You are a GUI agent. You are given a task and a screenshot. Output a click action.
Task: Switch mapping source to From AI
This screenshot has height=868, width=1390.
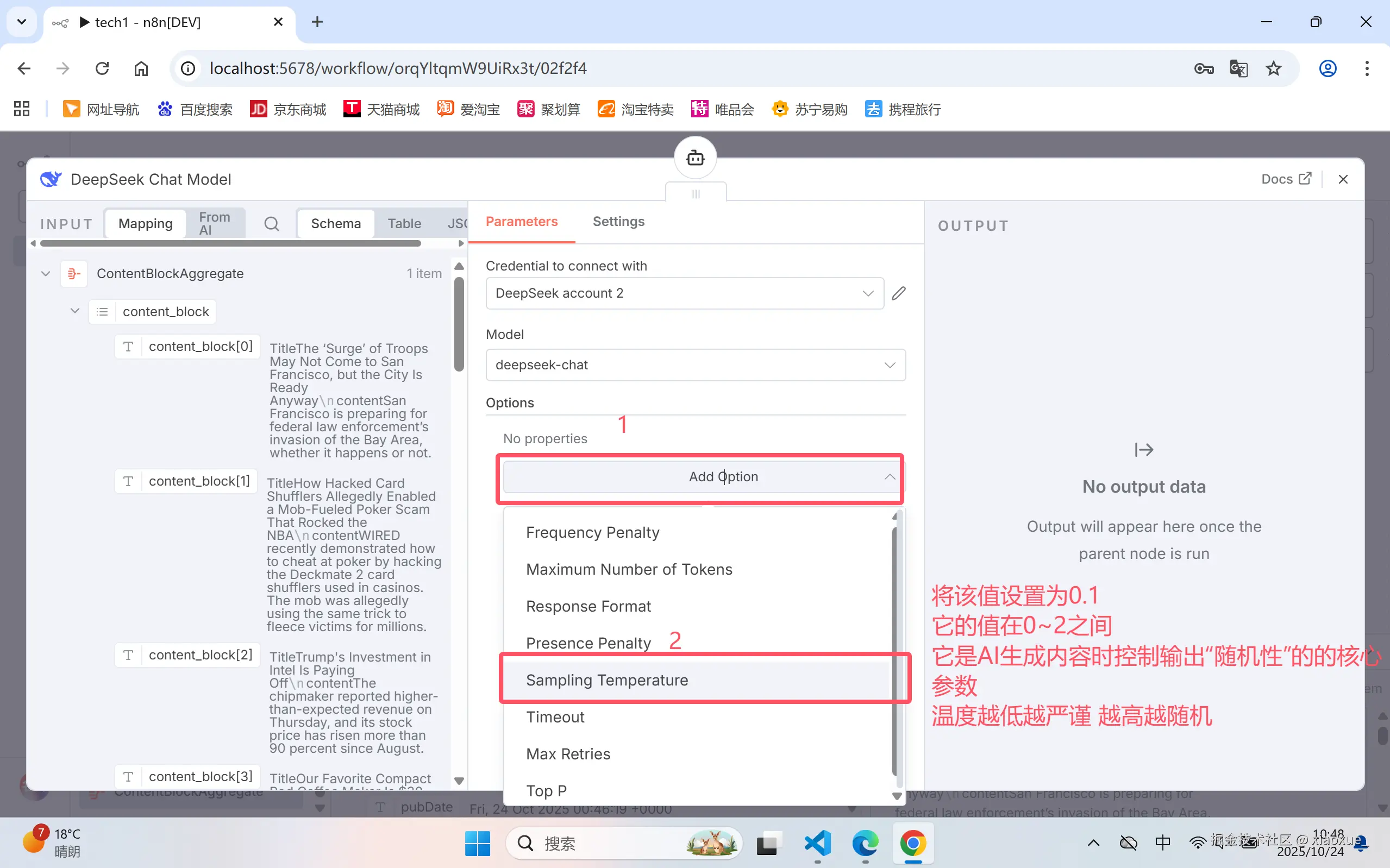pyautogui.click(x=215, y=223)
